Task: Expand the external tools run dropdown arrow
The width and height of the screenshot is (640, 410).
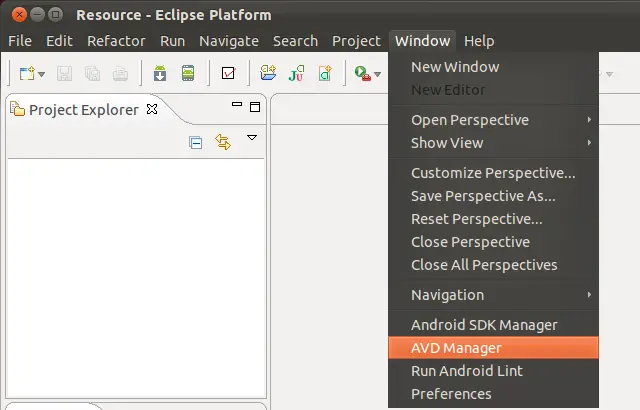Action: click(x=378, y=75)
